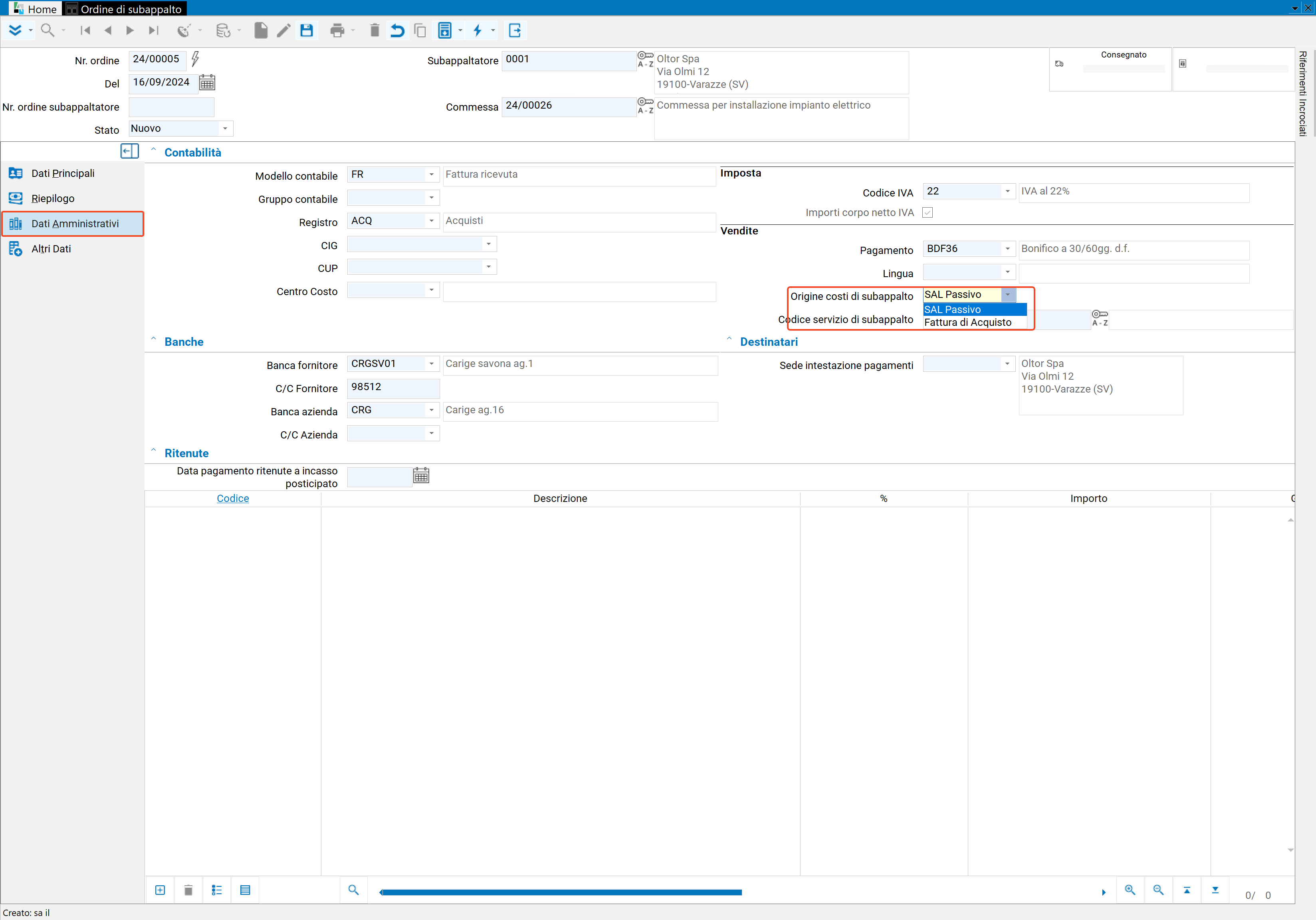Select SAL Passivo option in list
1316x920 pixels.
(974, 309)
